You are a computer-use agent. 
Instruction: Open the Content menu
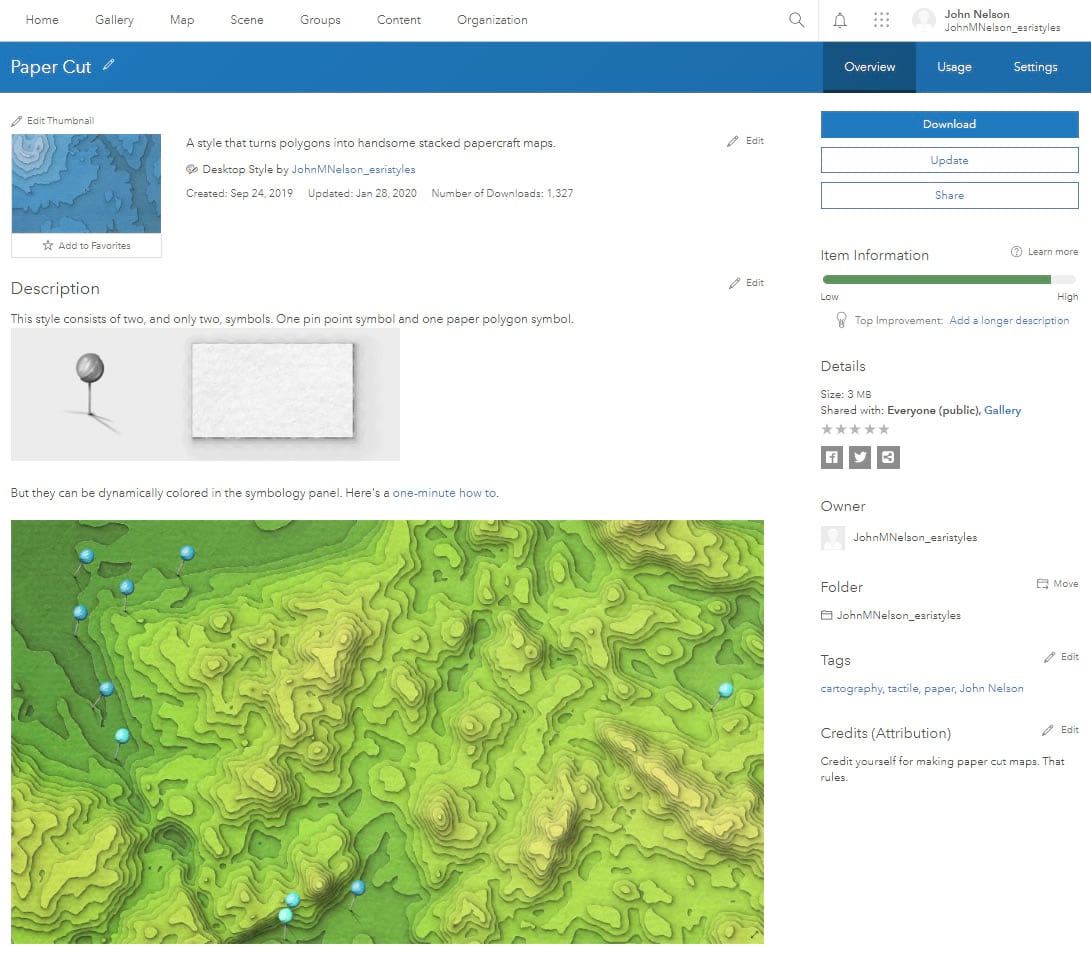point(399,20)
